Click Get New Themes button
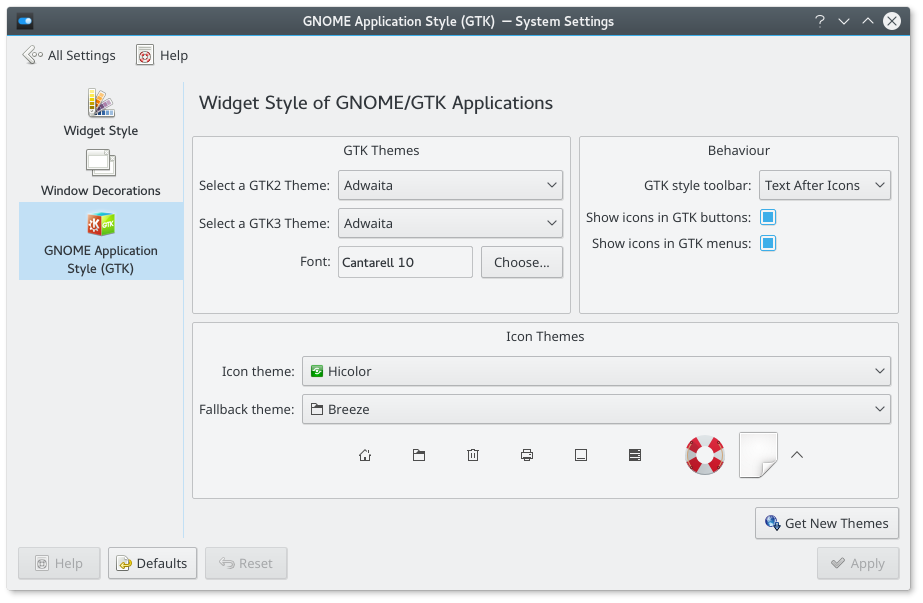The width and height of the screenshot is (923, 603). pos(826,523)
